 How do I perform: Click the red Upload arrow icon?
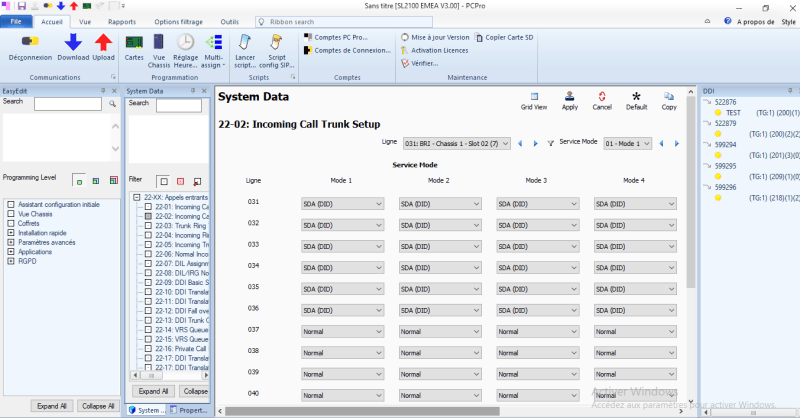(103, 42)
